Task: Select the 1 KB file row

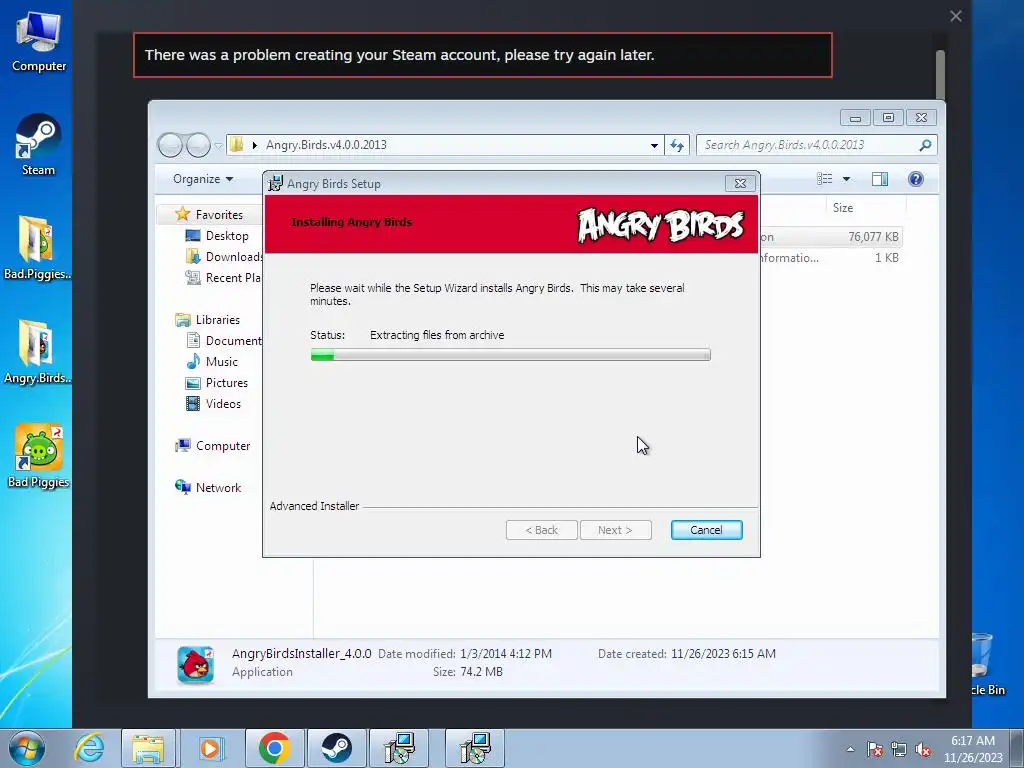Action: 831,258
